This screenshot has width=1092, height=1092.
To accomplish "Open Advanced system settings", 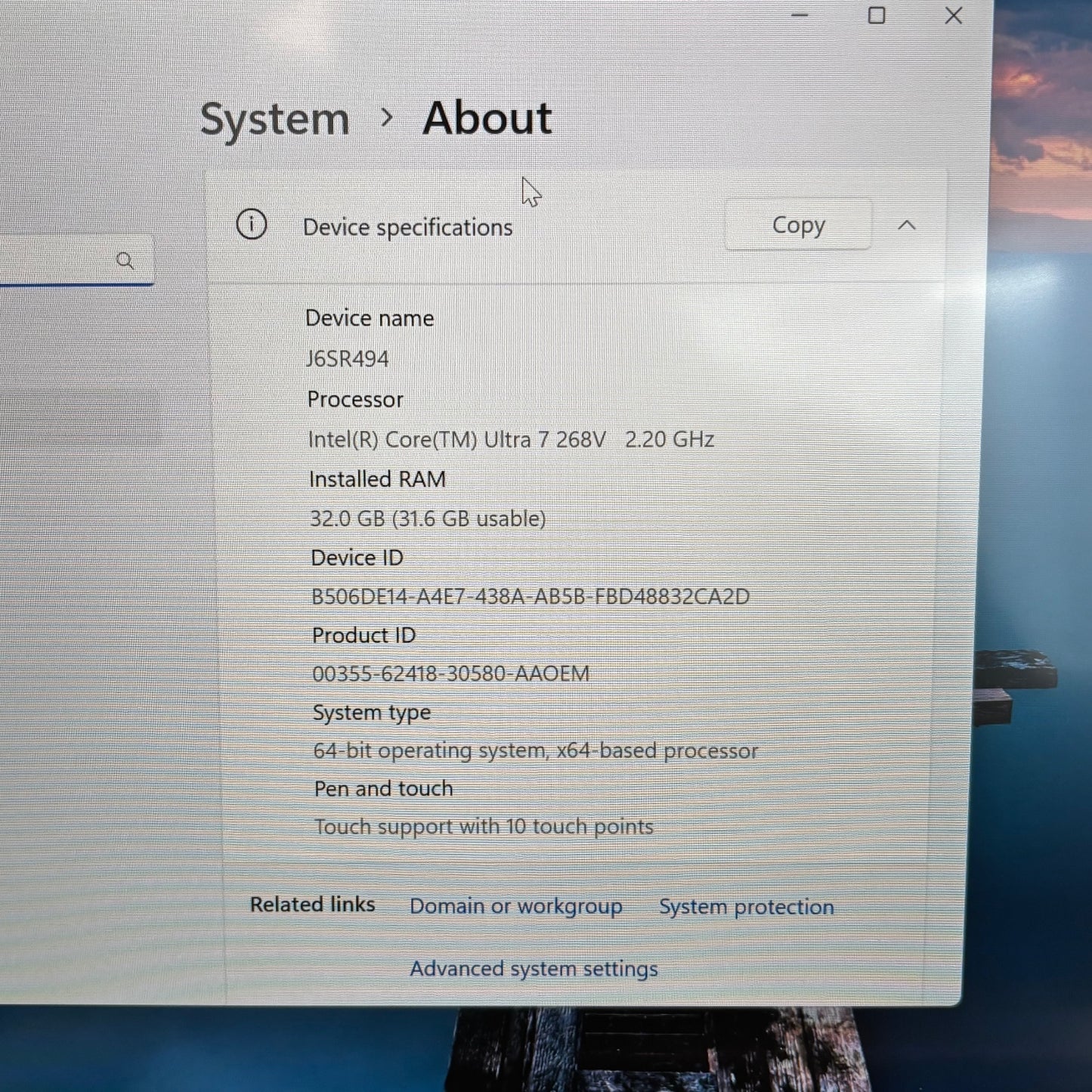I will tap(534, 968).
